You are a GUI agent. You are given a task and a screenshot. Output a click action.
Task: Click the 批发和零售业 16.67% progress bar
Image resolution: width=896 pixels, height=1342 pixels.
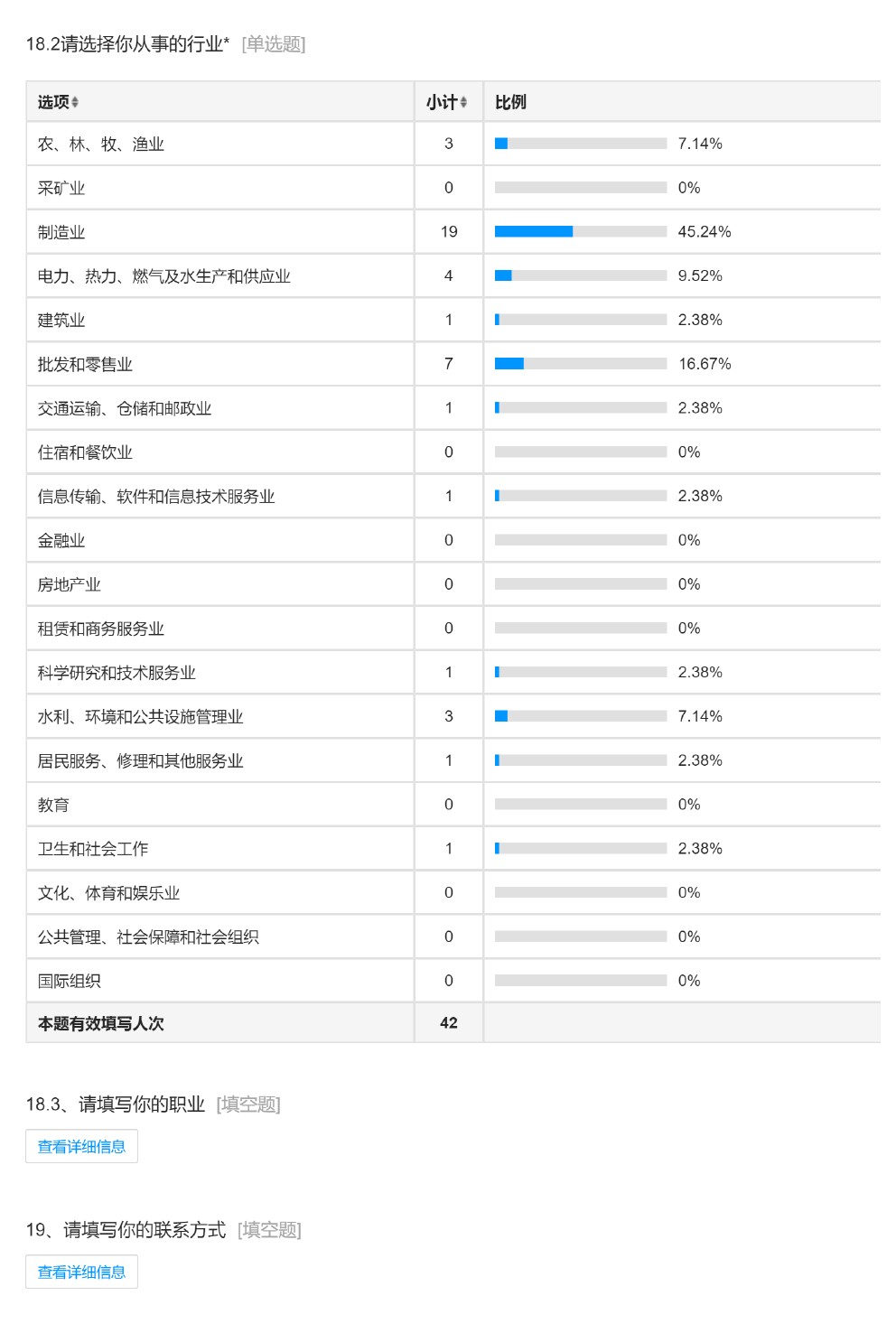click(580, 364)
